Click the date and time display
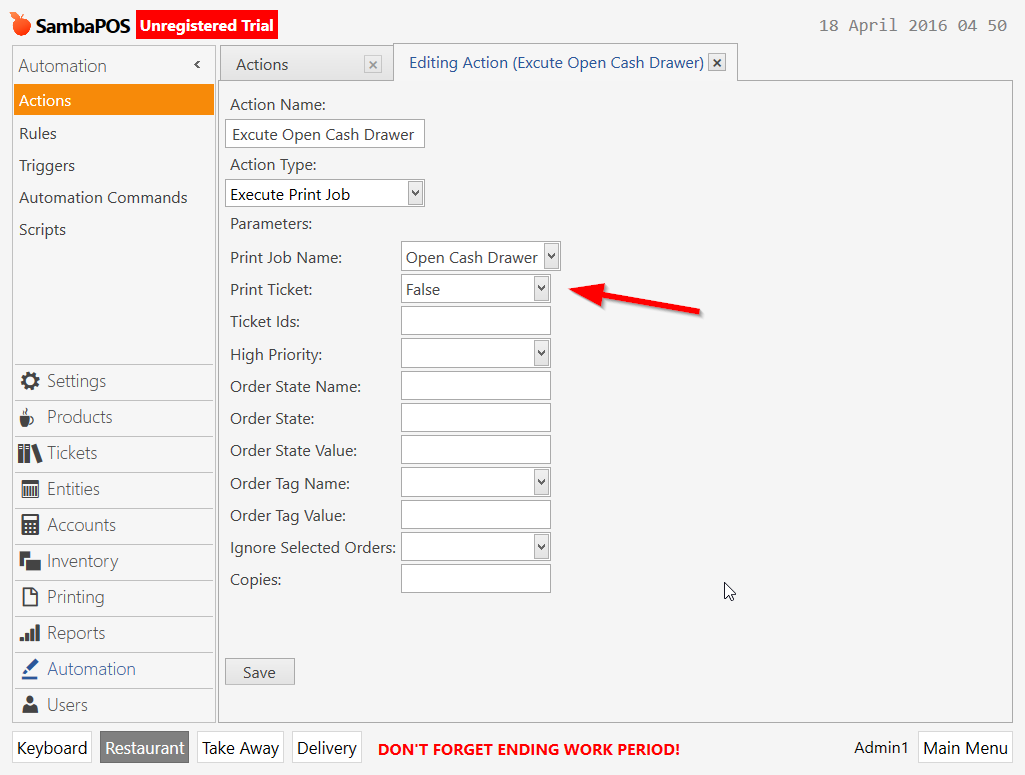 tap(913, 25)
